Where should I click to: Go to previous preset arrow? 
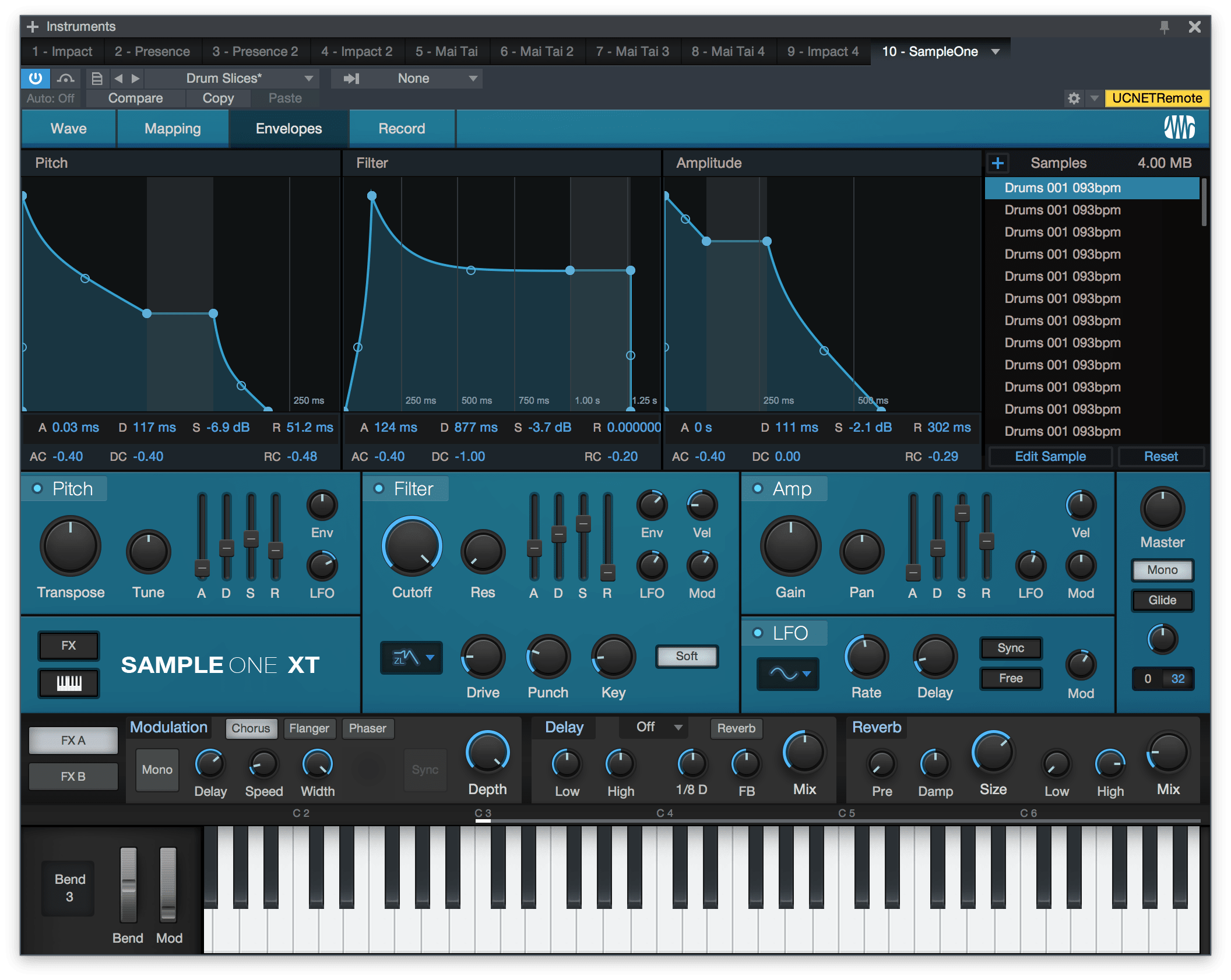[x=118, y=78]
